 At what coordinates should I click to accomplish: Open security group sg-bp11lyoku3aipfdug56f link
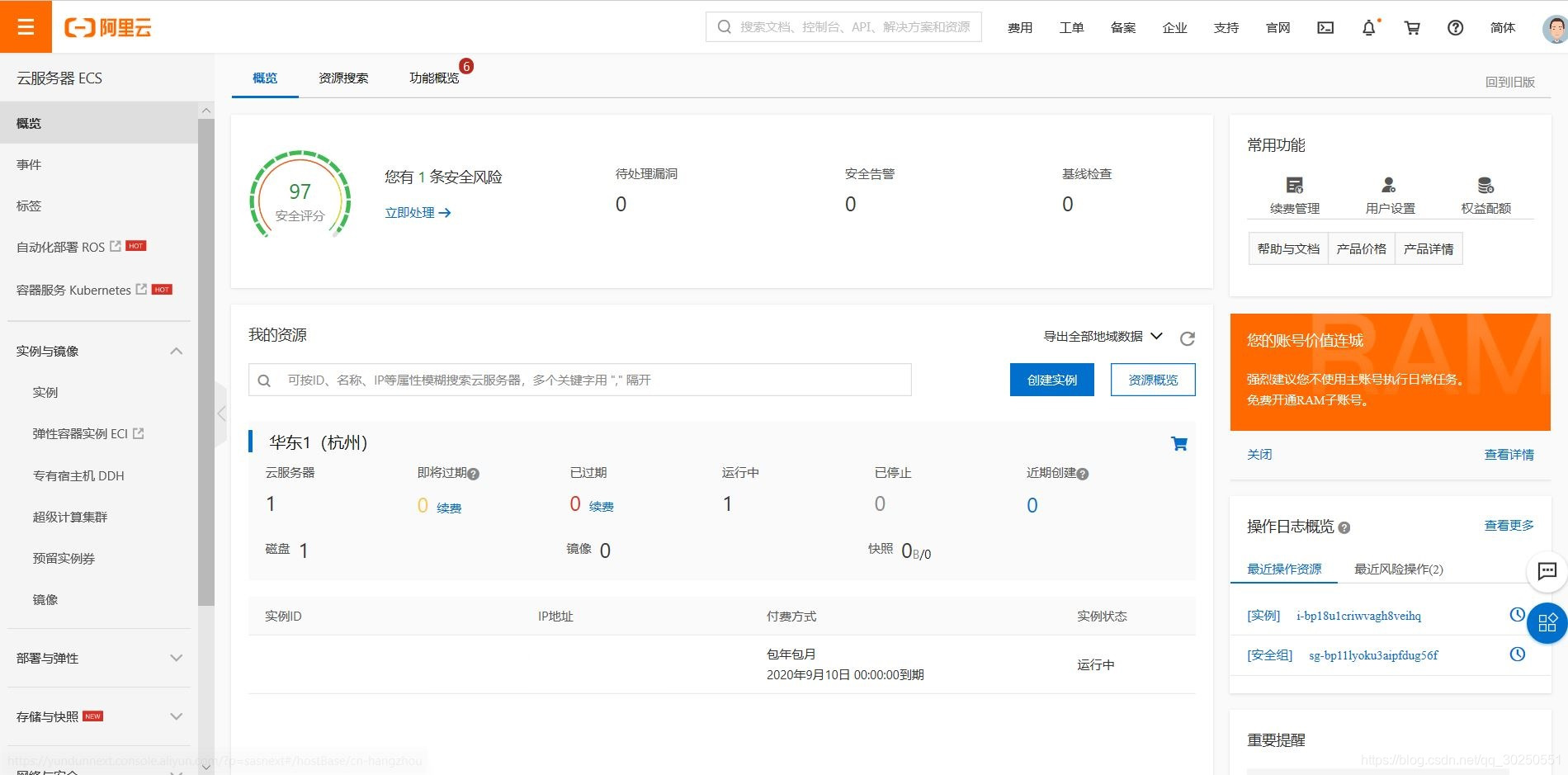coord(1373,655)
